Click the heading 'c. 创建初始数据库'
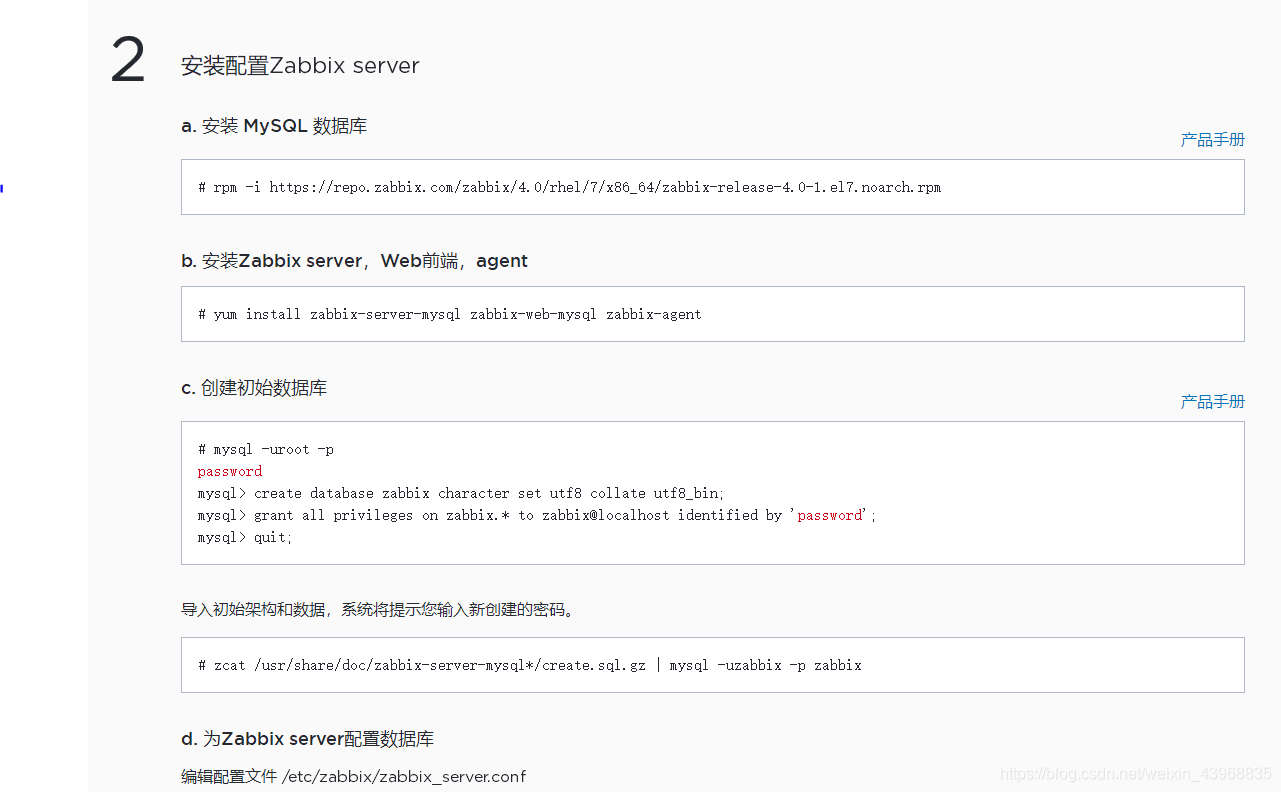 point(254,388)
